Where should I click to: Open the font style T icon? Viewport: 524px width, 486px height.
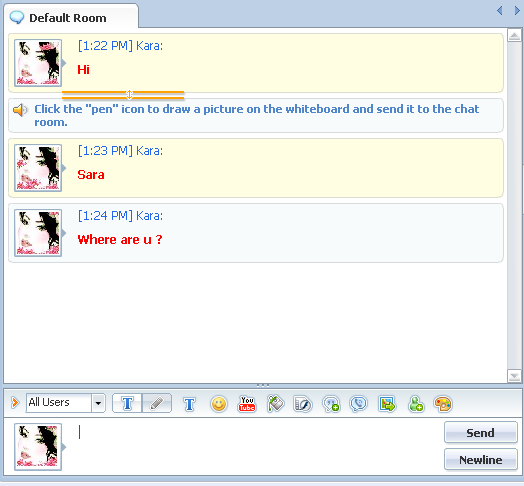[189, 404]
